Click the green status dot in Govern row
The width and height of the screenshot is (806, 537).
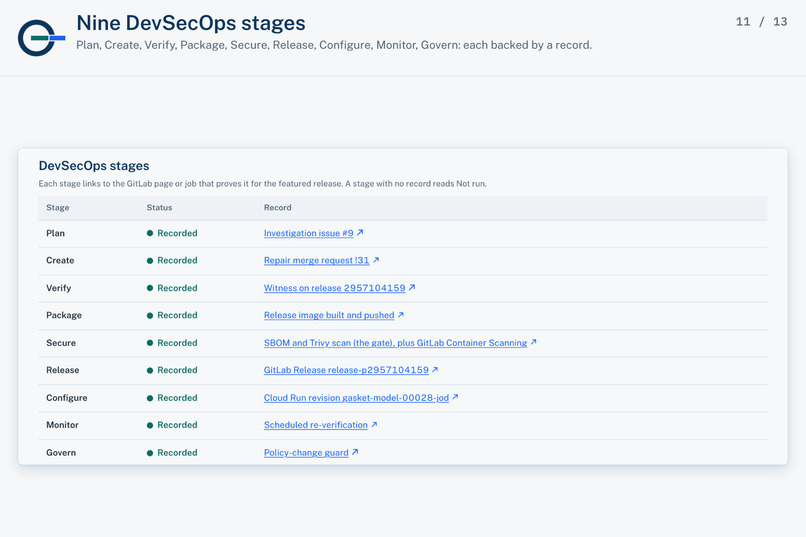coord(150,453)
